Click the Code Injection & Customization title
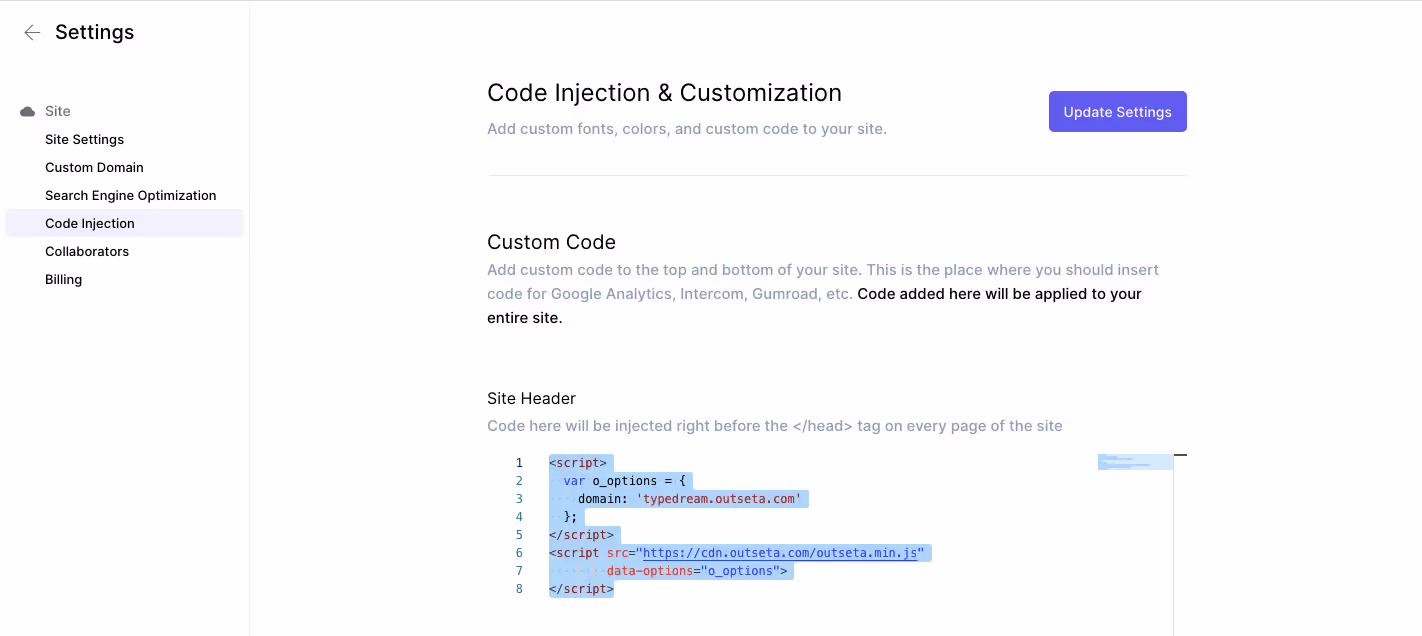This screenshot has height=636, width=1422. pos(664,93)
